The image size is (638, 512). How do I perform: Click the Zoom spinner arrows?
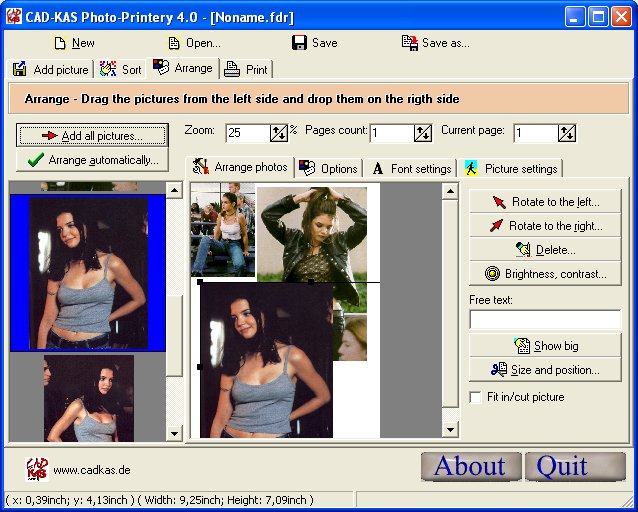point(278,133)
